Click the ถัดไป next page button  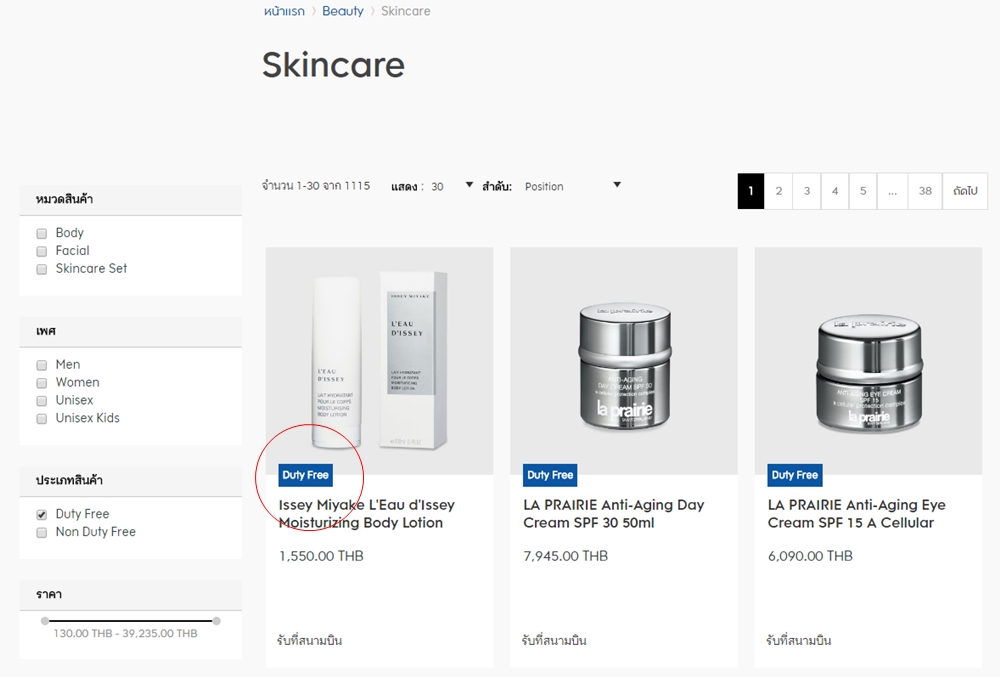[965, 191]
